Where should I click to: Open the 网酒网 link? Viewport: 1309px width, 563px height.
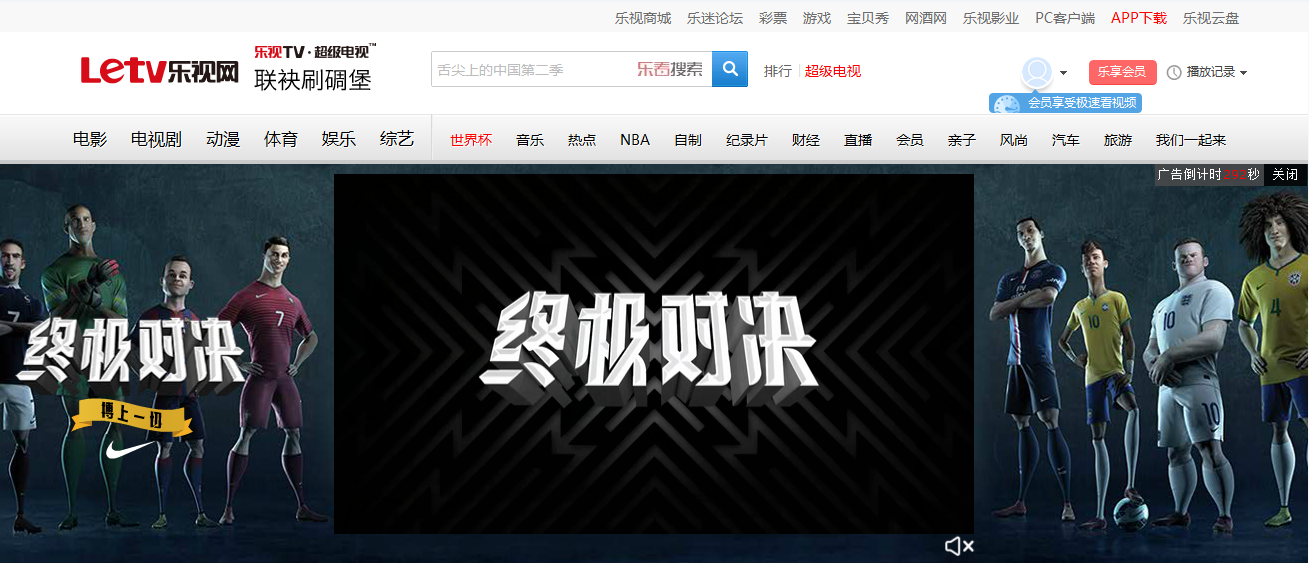pos(926,18)
